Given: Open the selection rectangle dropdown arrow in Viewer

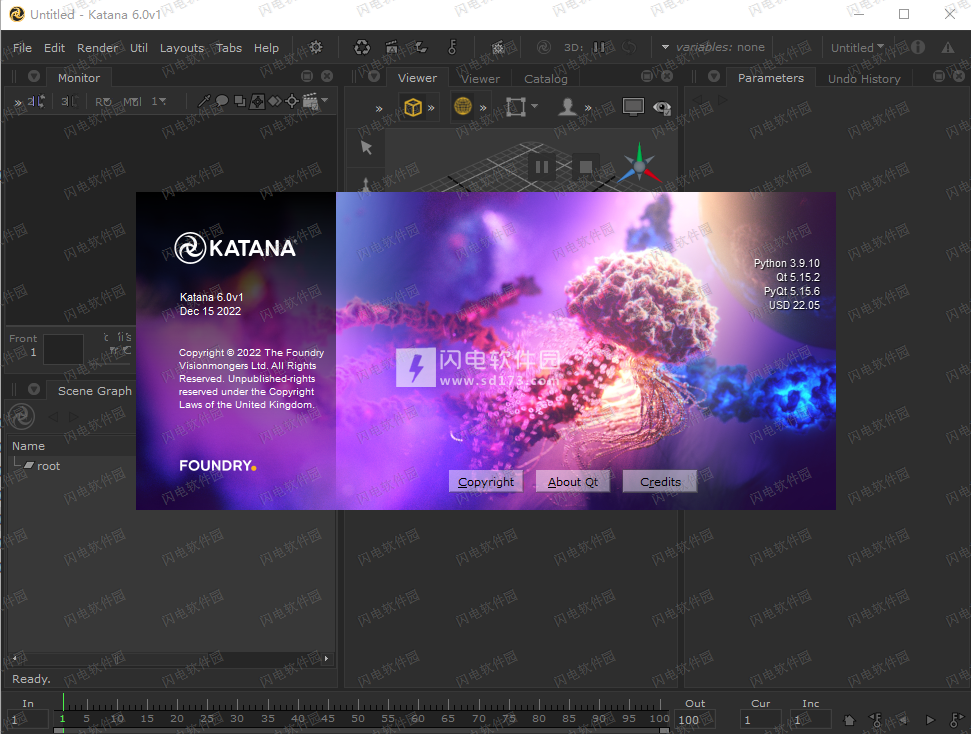Looking at the screenshot, I should coord(534,107).
